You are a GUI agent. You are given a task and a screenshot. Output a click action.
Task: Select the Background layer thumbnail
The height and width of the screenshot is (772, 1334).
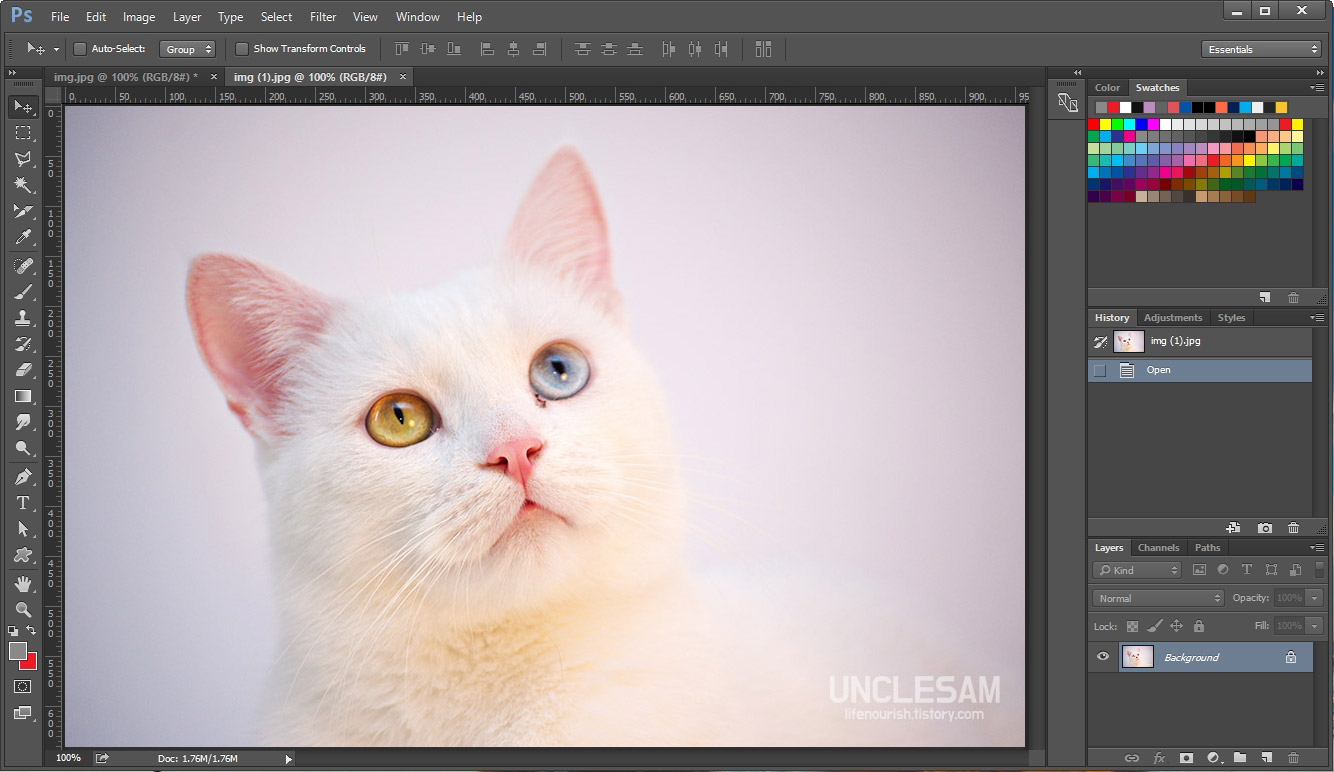(x=1137, y=657)
